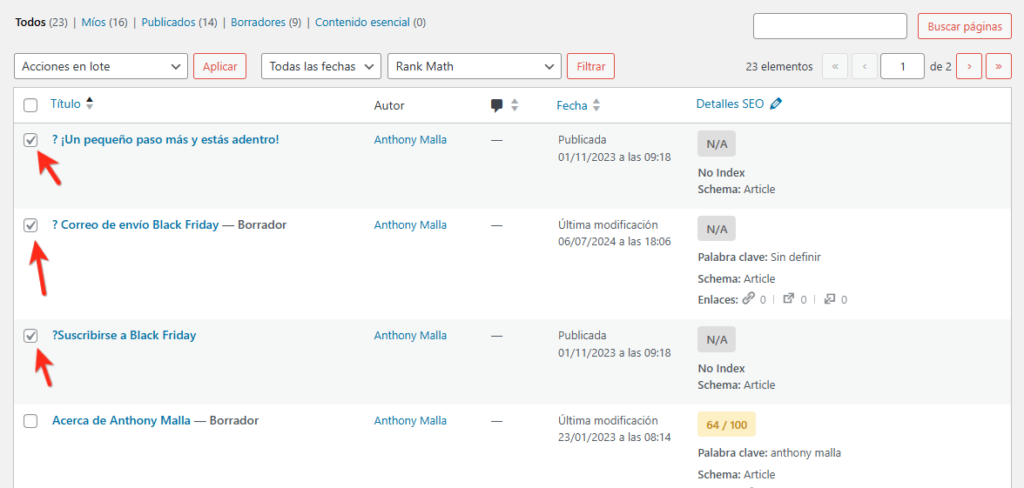Click the 'Filtrar' button

[591, 67]
